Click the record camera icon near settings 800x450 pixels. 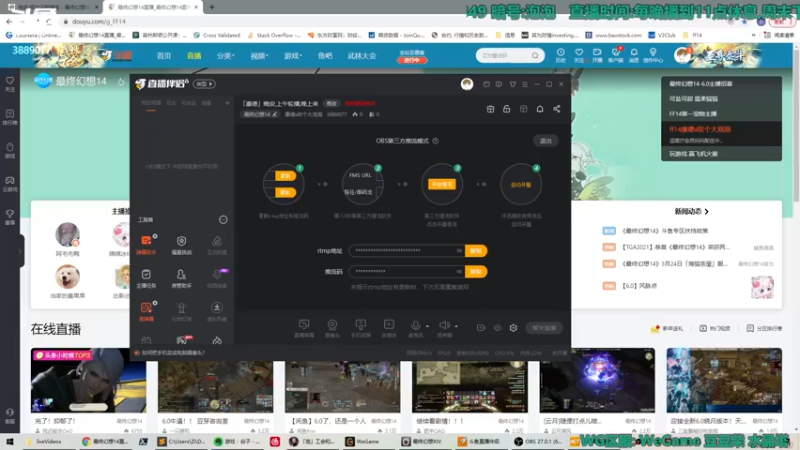pyautogui.click(x=481, y=328)
